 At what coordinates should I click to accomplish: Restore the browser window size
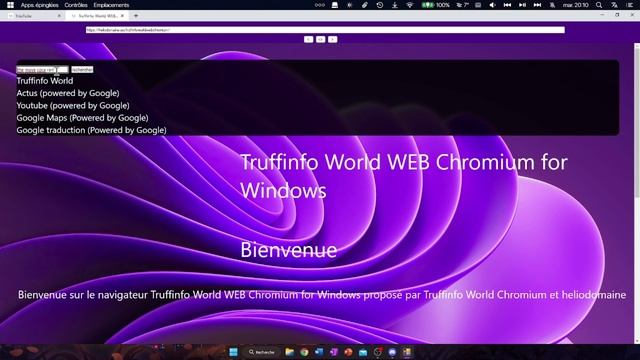click(617, 15)
